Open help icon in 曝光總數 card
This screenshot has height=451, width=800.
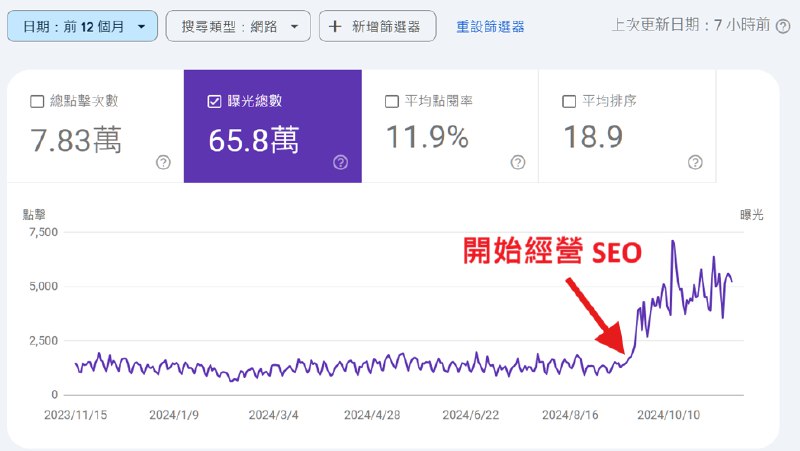click(x=340, y=162)
